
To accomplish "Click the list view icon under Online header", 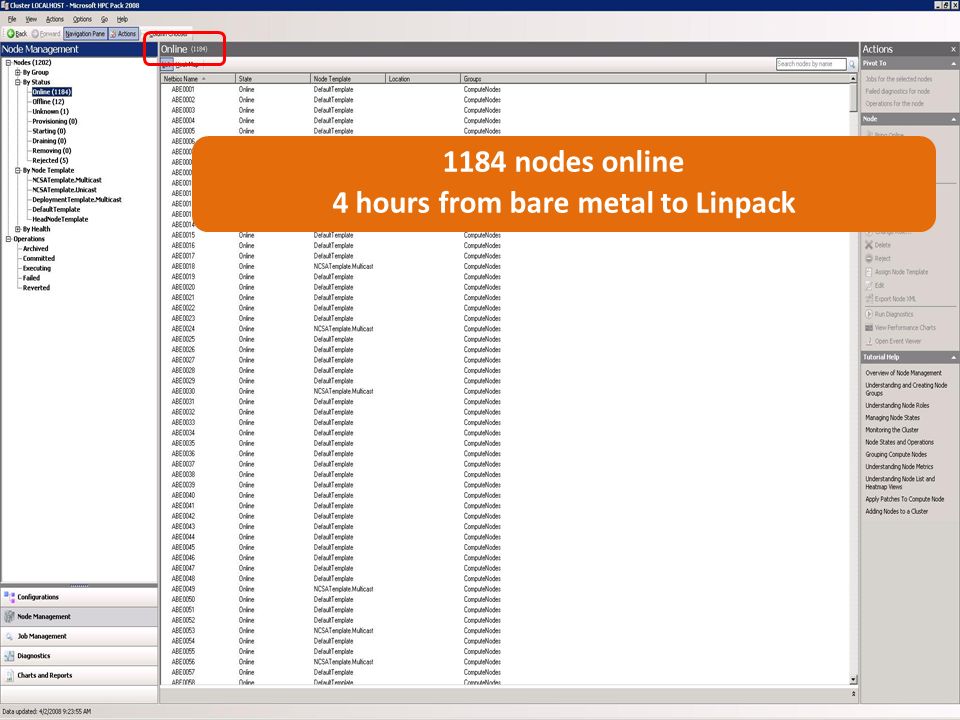I will click(167, 64).
